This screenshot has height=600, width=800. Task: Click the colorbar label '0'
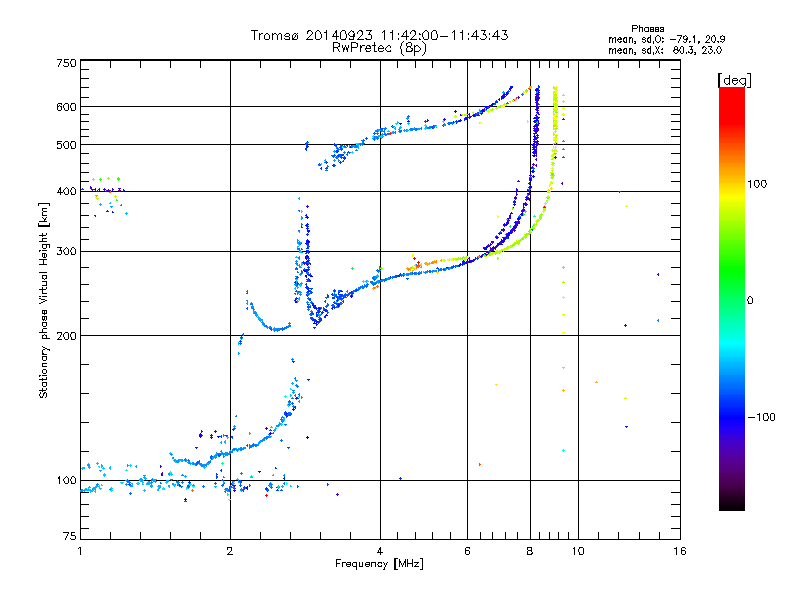click(750, 301)
